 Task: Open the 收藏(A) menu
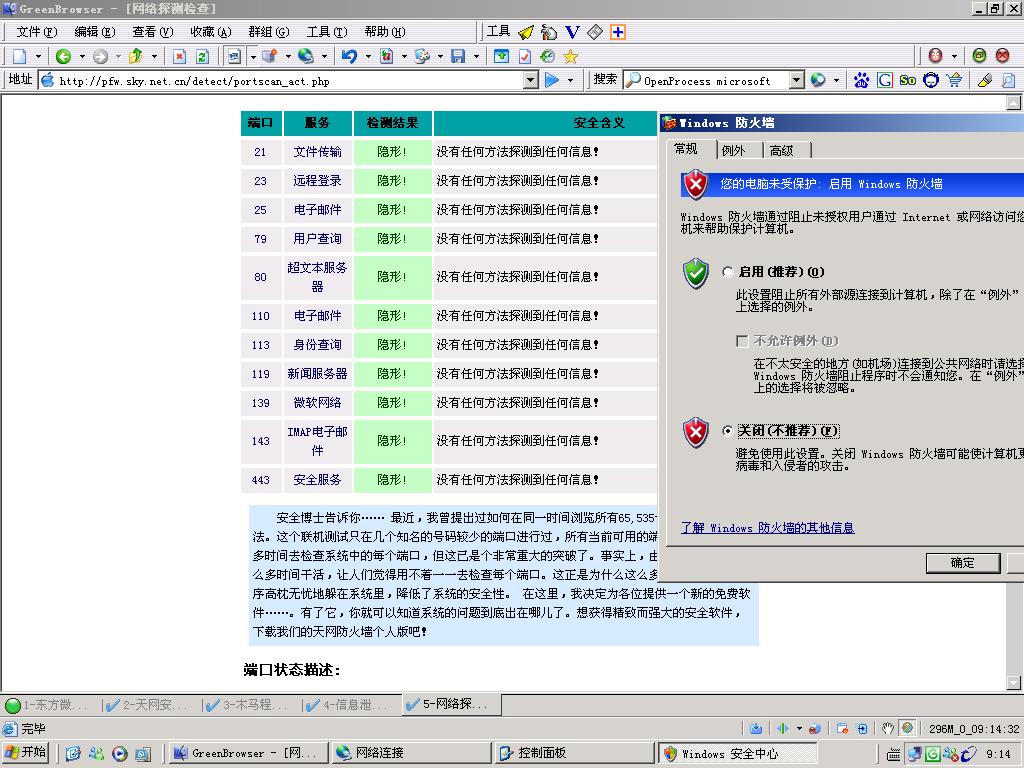[211, 31]
